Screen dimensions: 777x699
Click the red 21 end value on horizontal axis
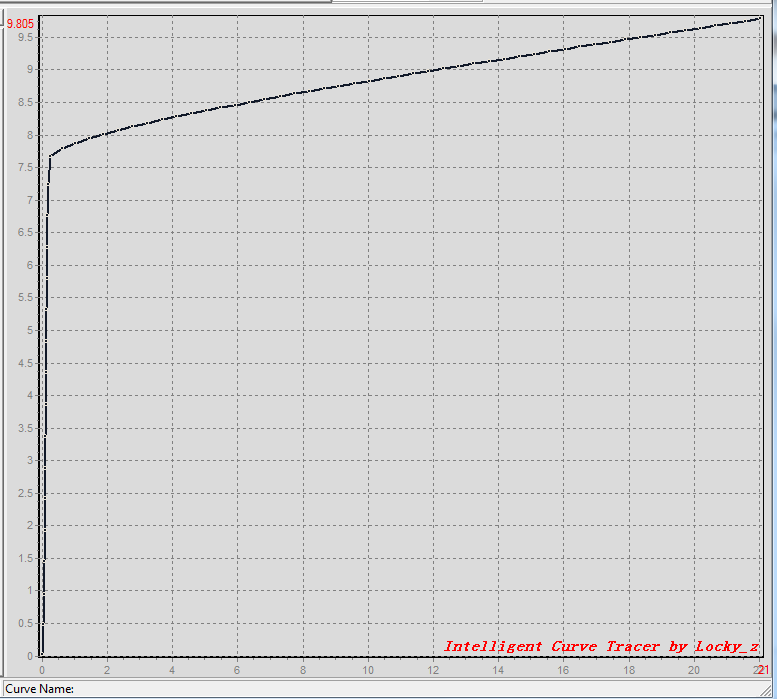763,670
